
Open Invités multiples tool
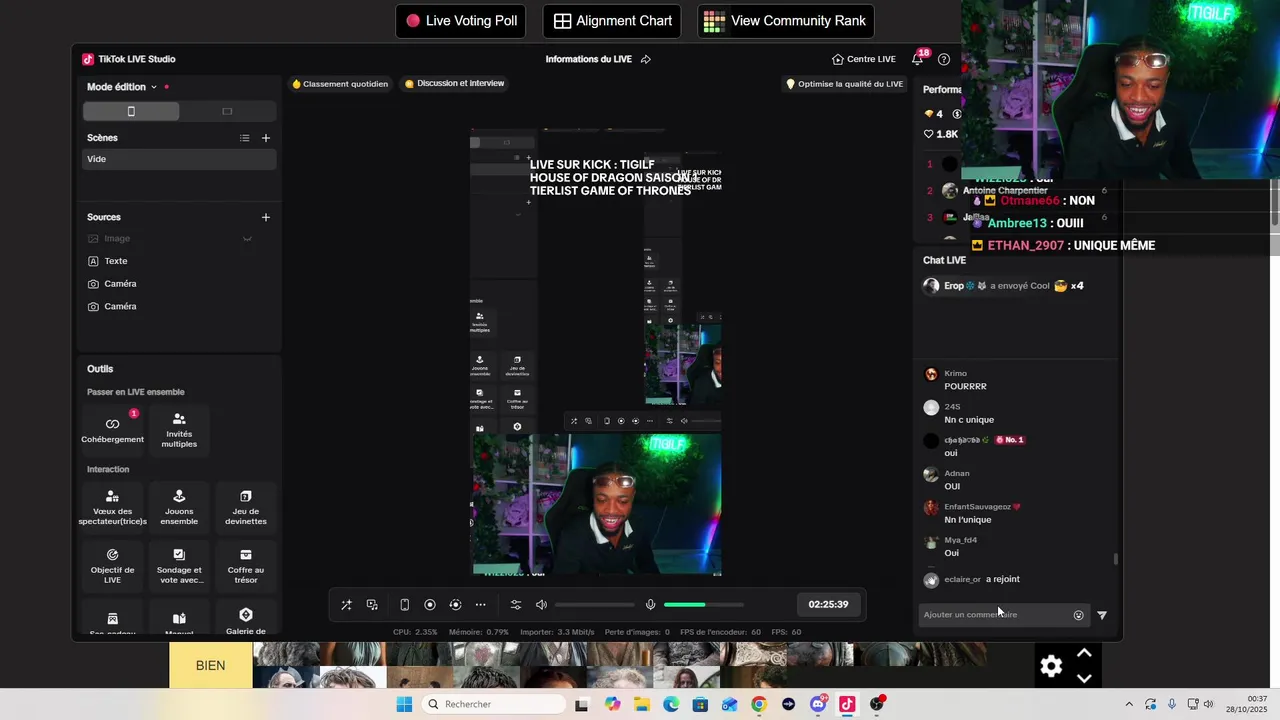(179, 430)
